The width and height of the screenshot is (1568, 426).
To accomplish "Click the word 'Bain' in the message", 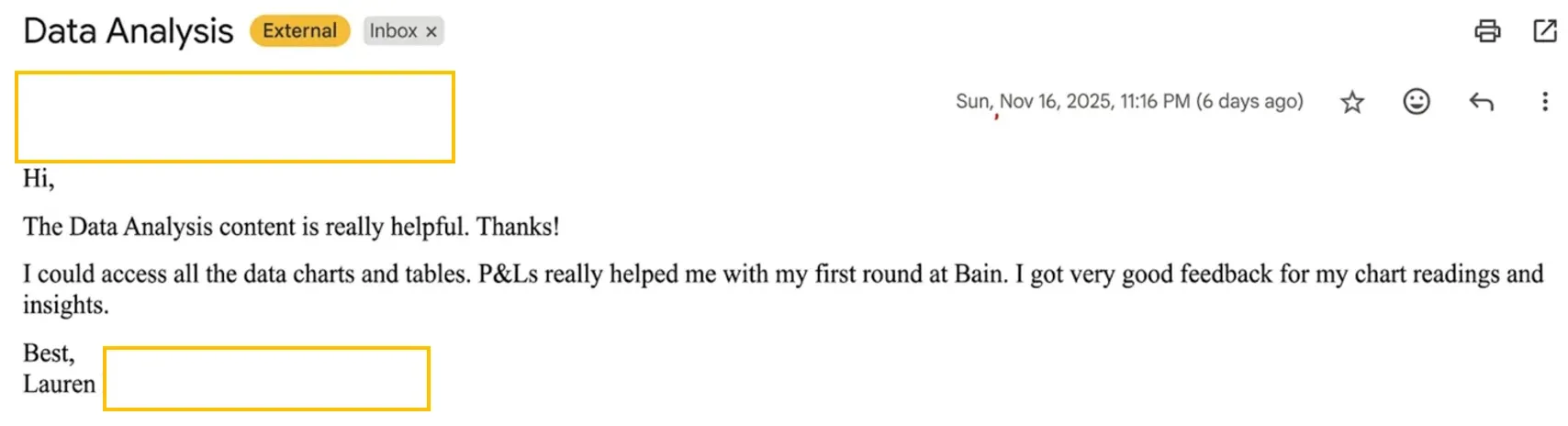I will click(x=980, y=274).
